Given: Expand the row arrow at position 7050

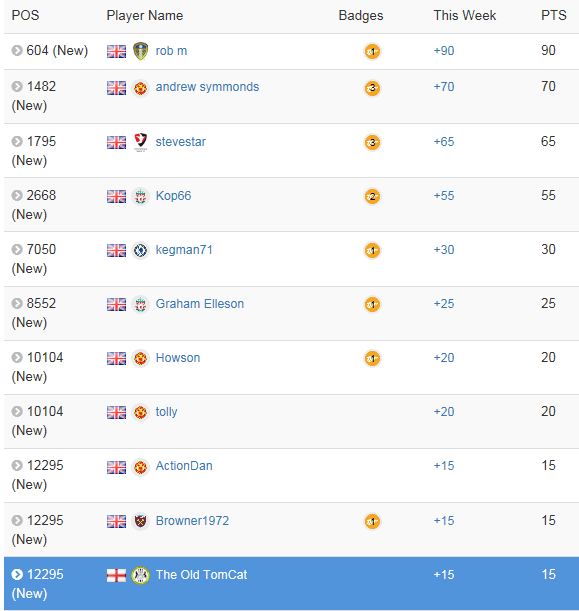Looking at the screenshot, I should [17, 249].
